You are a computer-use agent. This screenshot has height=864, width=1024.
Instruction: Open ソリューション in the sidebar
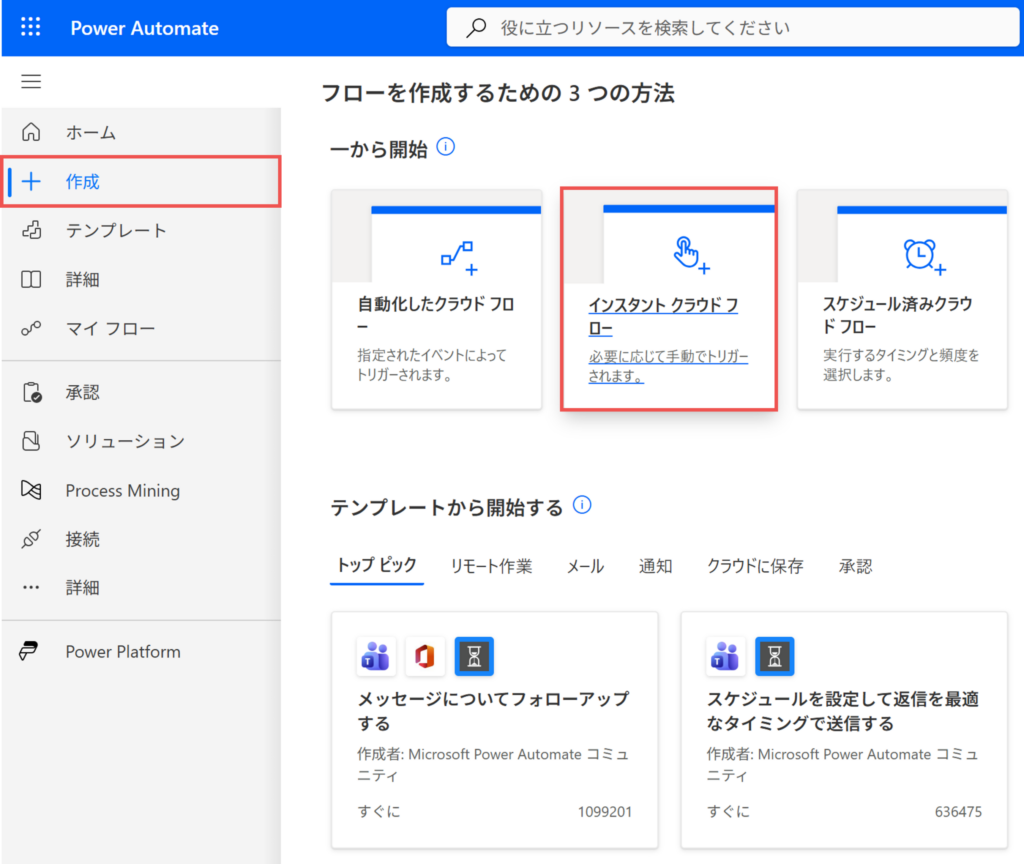pos(125,441)
